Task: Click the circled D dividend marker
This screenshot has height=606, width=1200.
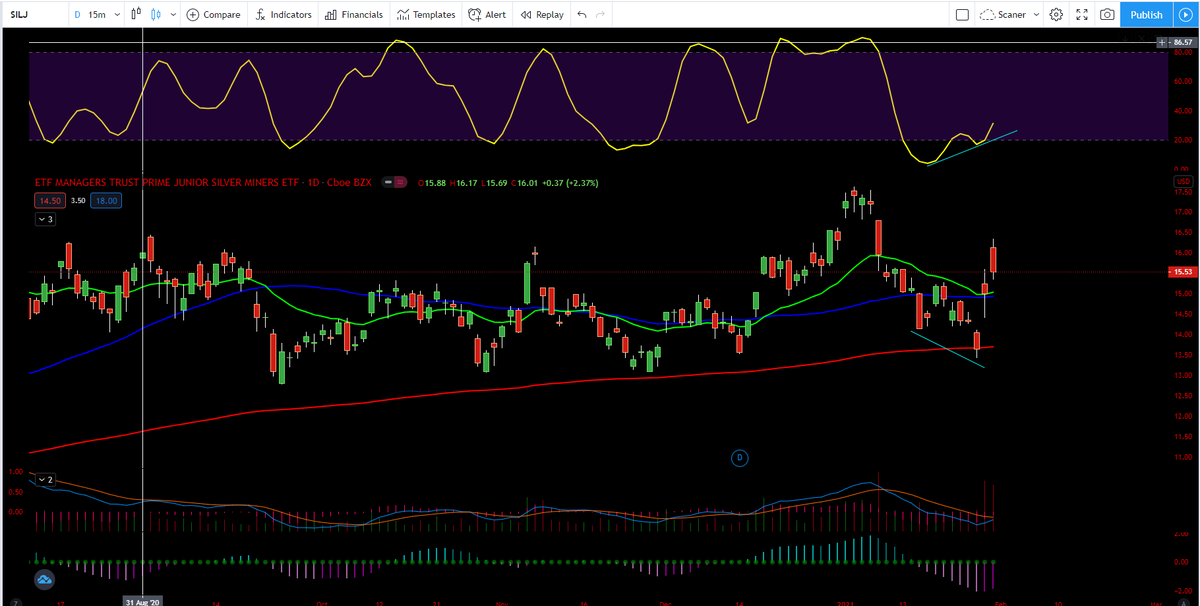Action: pos(740,457)
